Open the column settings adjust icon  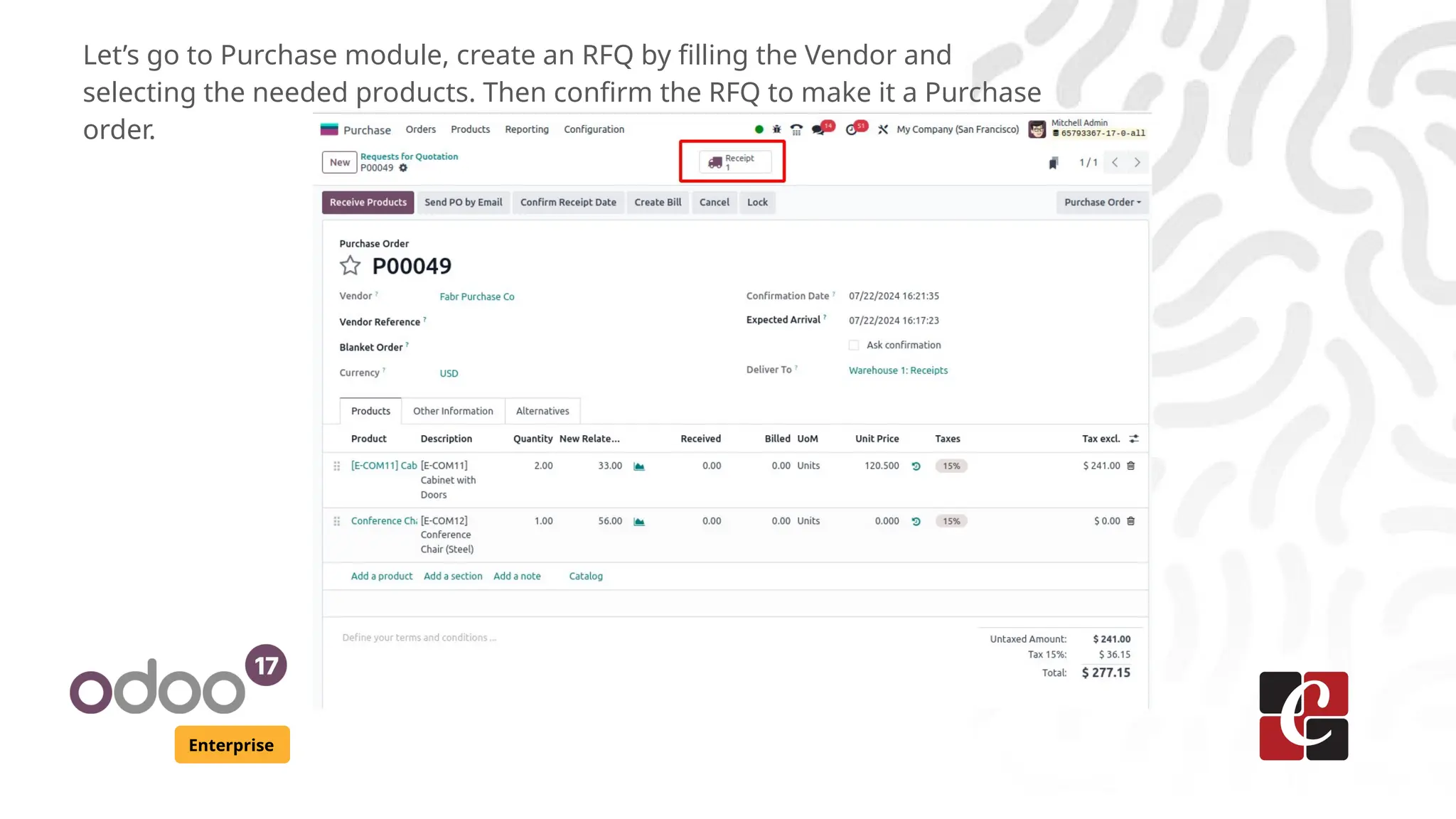tap(1134, 439)
